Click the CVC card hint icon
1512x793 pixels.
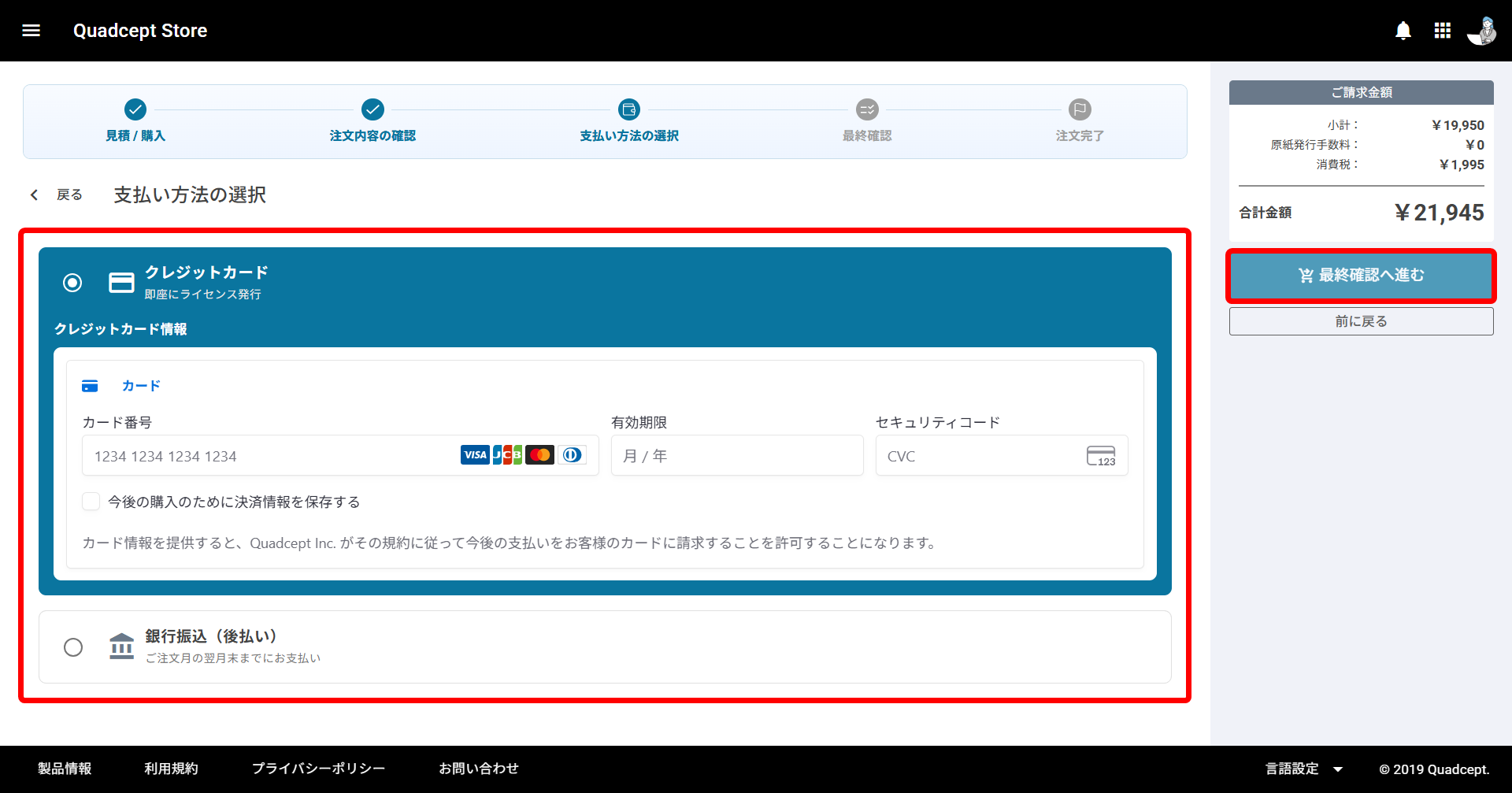click(x=1101, y=456)
